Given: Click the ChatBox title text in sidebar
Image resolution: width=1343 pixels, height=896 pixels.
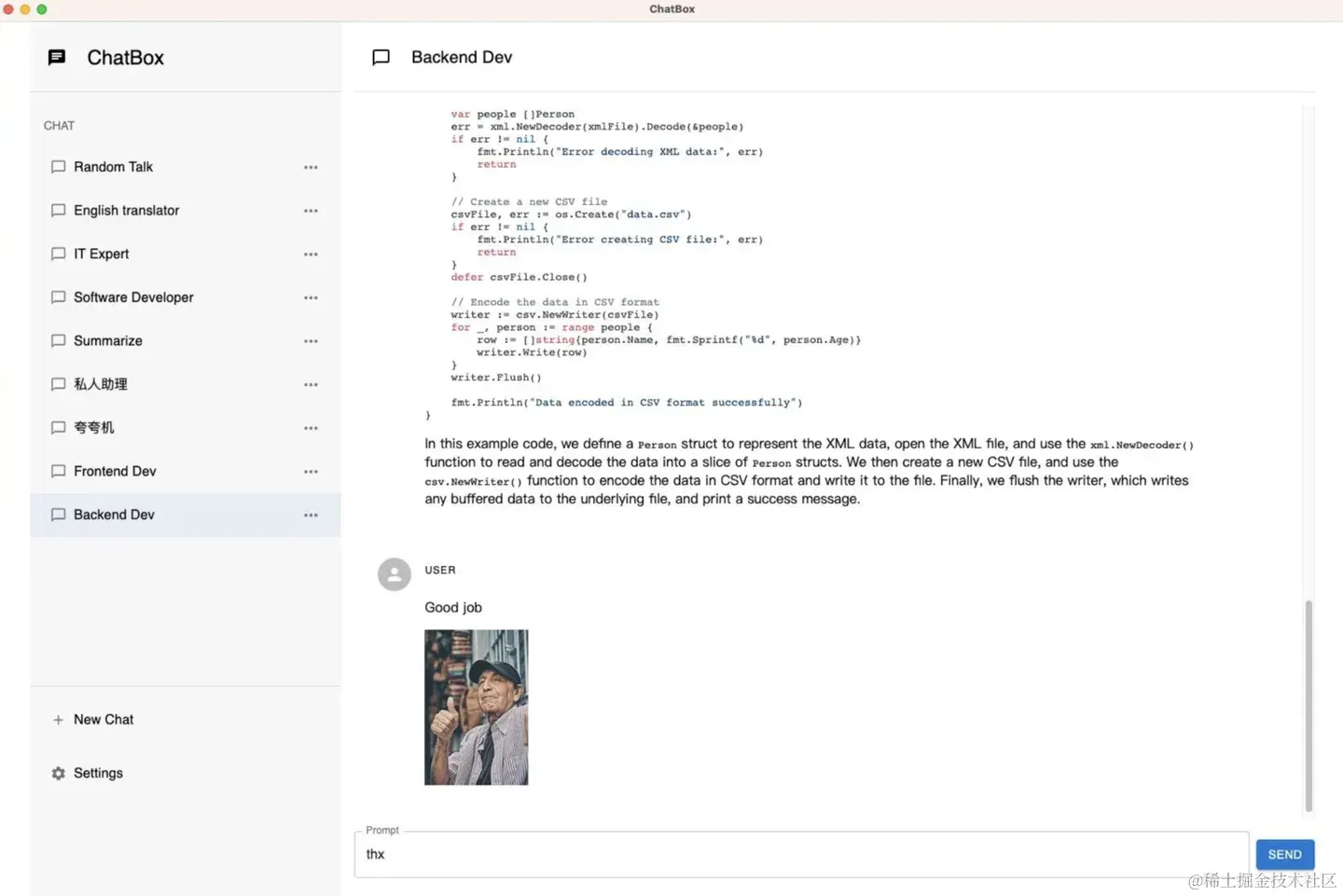Looking at the screenshot, I should click(126, 58).
